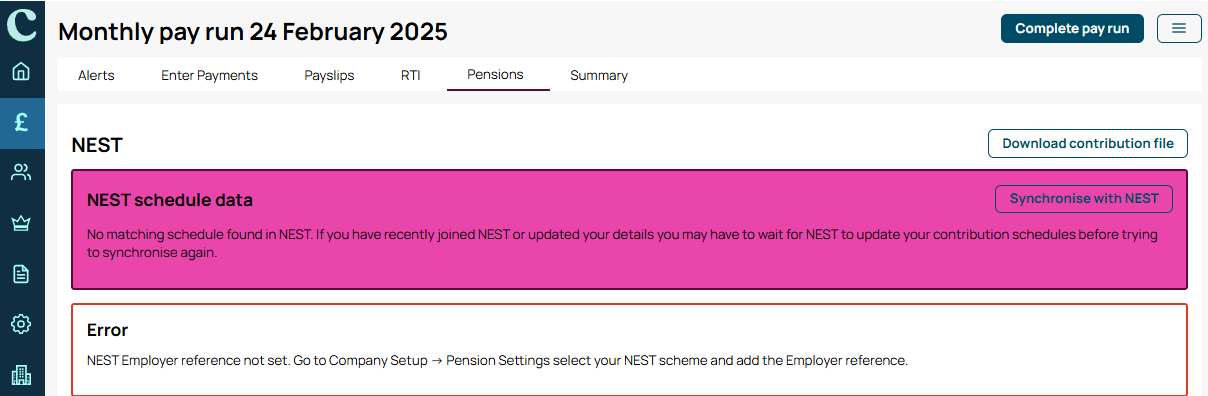Open the Payslips tab
1208x396 pixels.
[x=329, y=75]
